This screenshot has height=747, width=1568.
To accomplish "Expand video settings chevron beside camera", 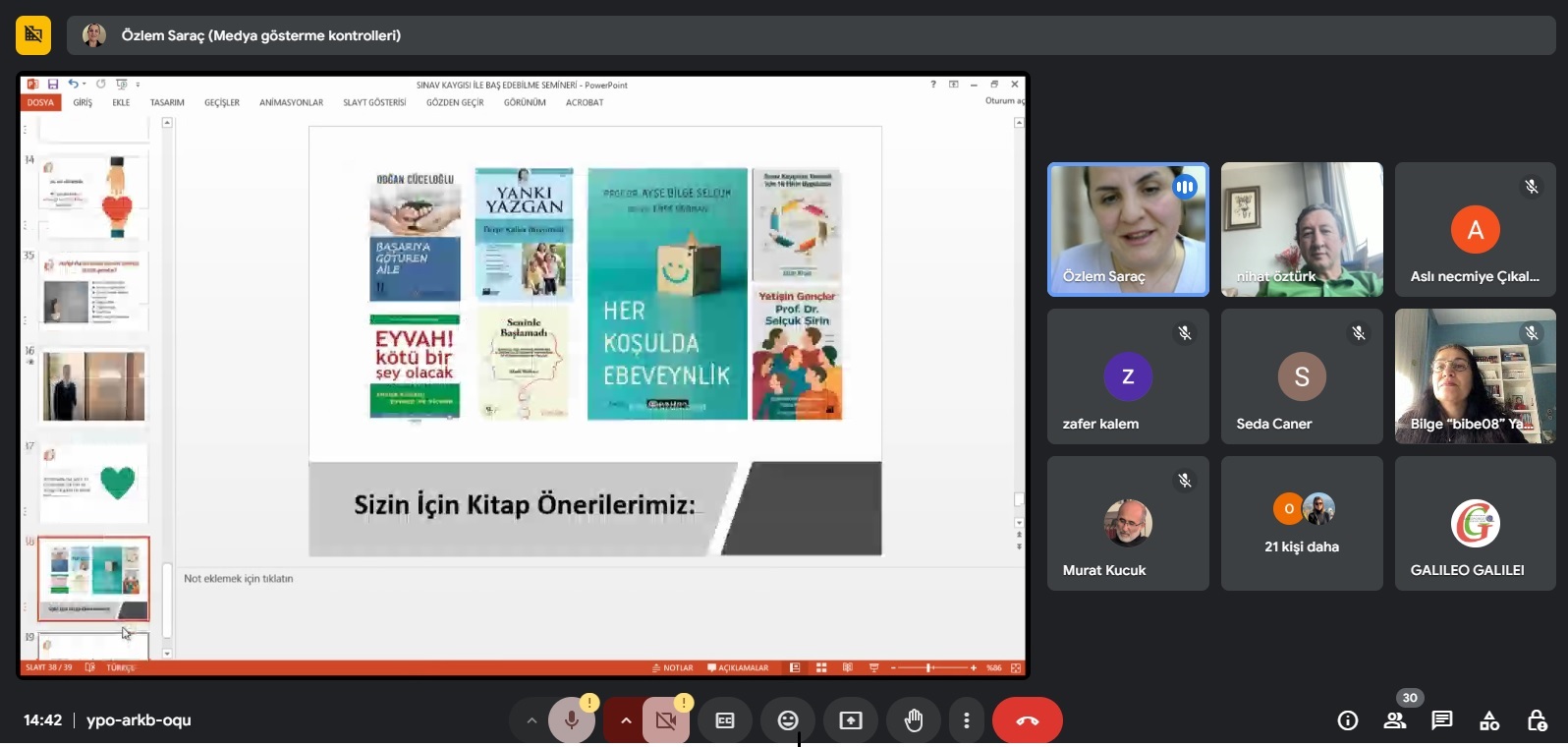I will coord(625,720).
